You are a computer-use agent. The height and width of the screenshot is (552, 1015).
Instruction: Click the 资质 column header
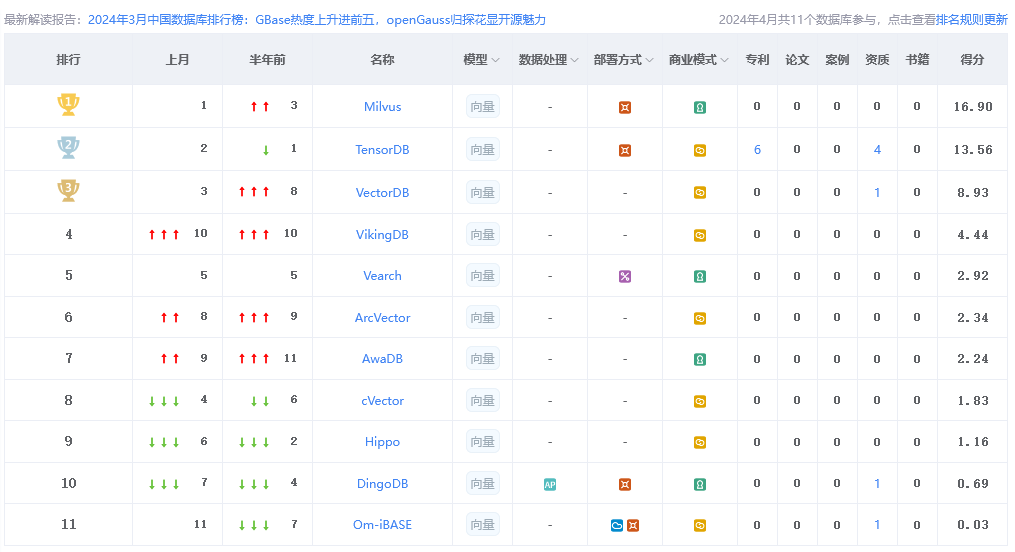[x=877, y=60]
